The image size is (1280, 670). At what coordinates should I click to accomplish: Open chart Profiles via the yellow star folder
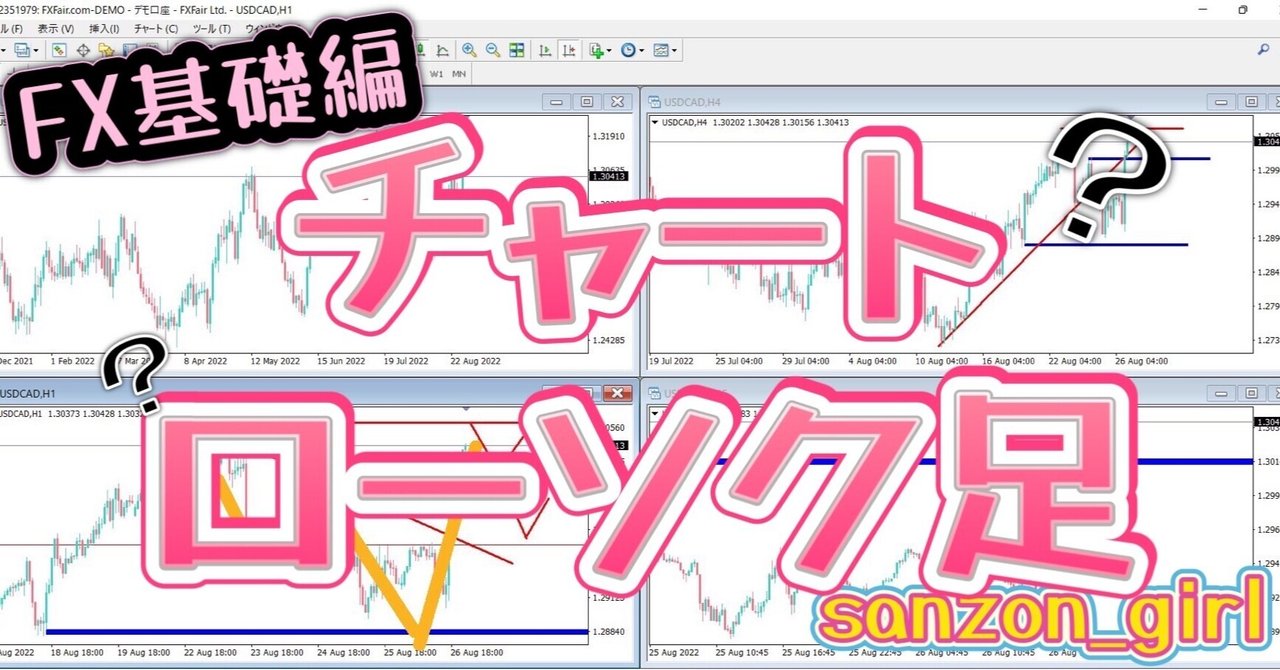[x=107, y=50]
